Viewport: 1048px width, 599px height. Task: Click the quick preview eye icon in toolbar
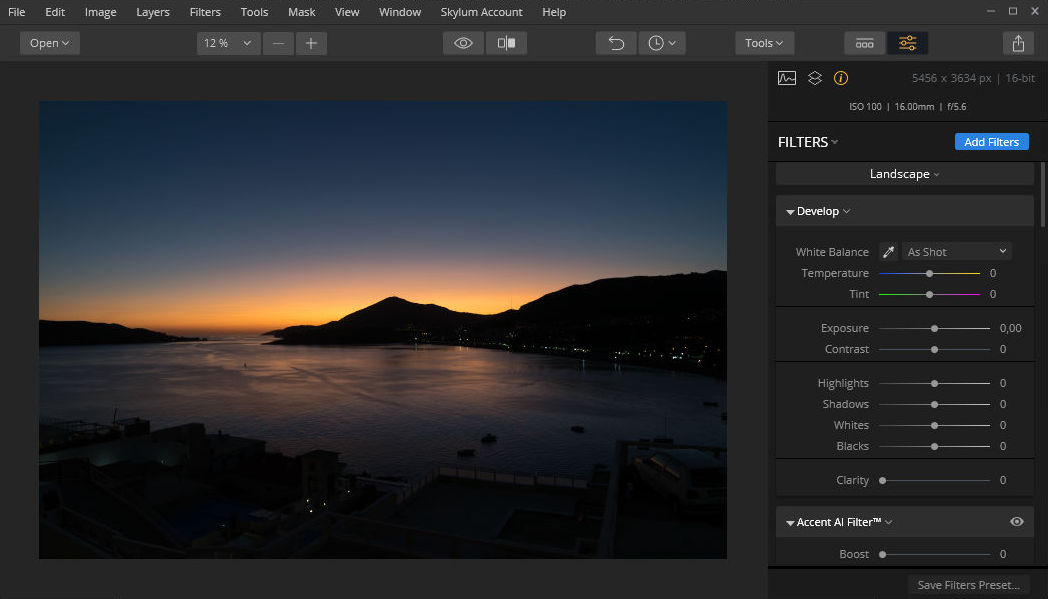point(463,43)
